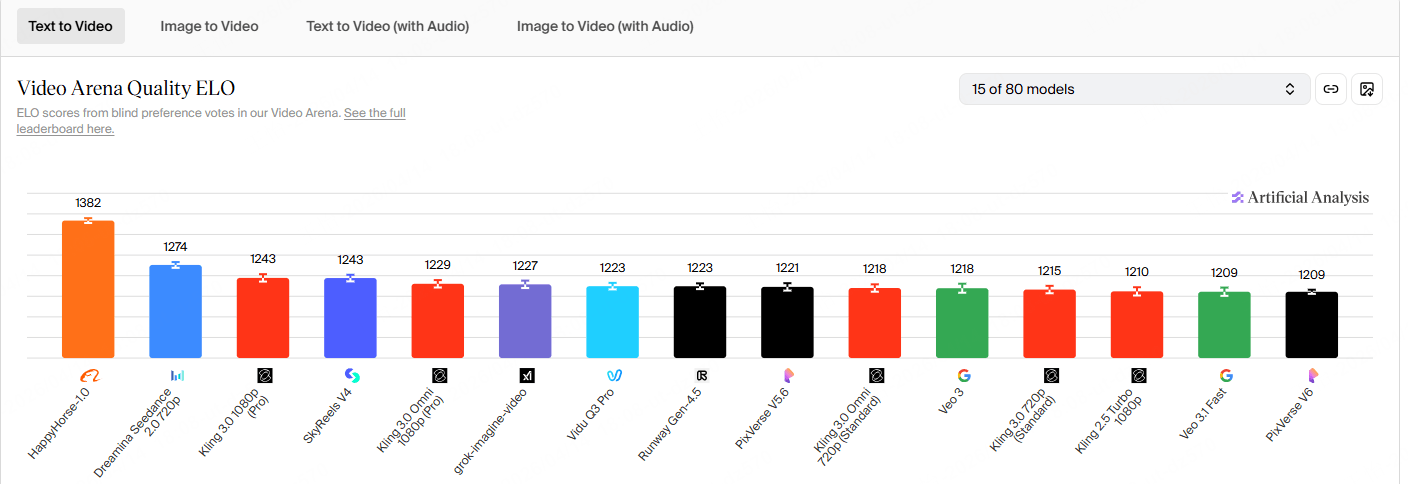
Task: Select the Text to Video tab
Action: point(70,26)
